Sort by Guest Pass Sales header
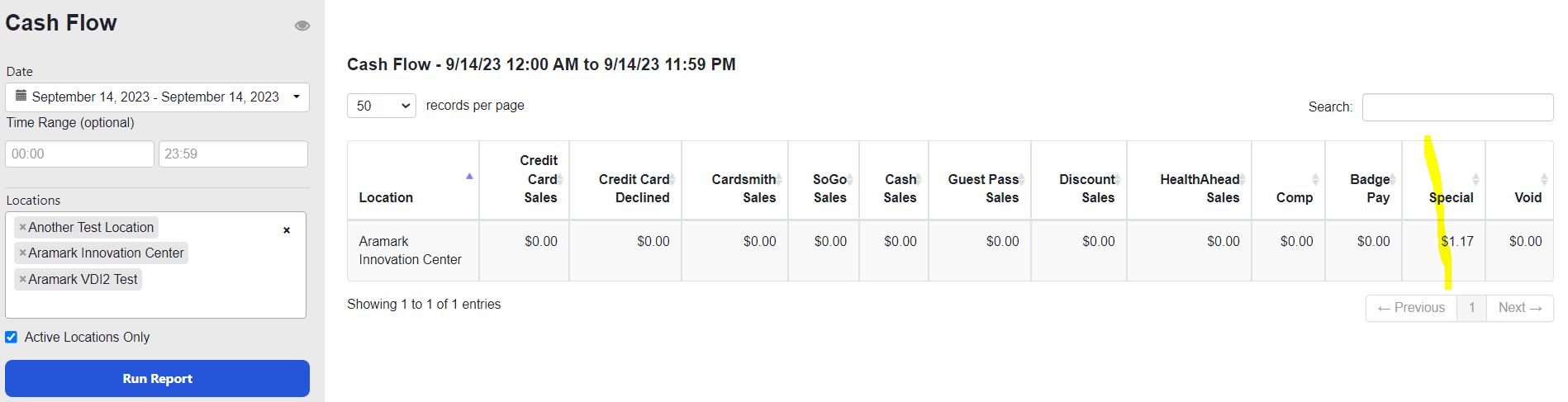 984,188
